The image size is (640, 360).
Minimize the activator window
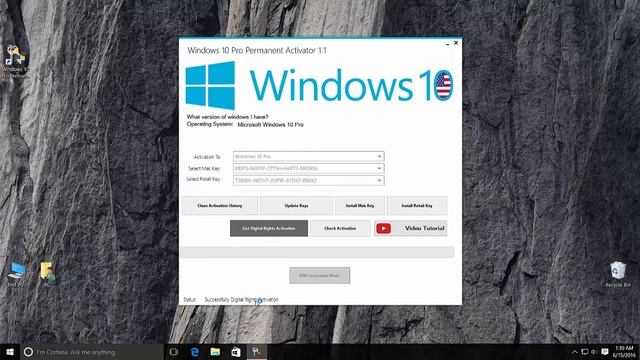coord(448,43)
